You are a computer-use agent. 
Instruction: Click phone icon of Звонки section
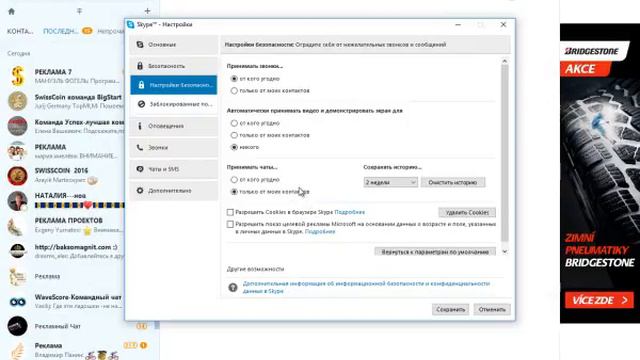pyautogui.click(x=140, y=147)
